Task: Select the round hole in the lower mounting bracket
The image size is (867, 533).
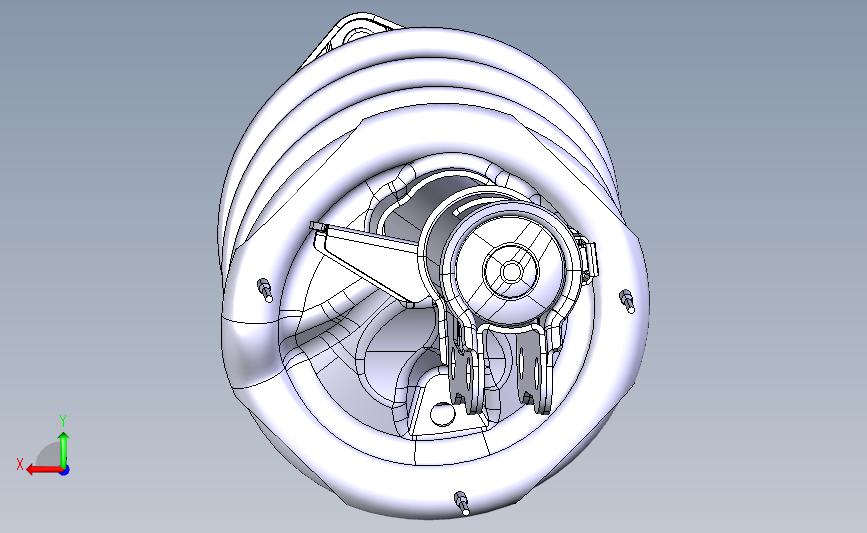Action: click(x=442, y=414)
